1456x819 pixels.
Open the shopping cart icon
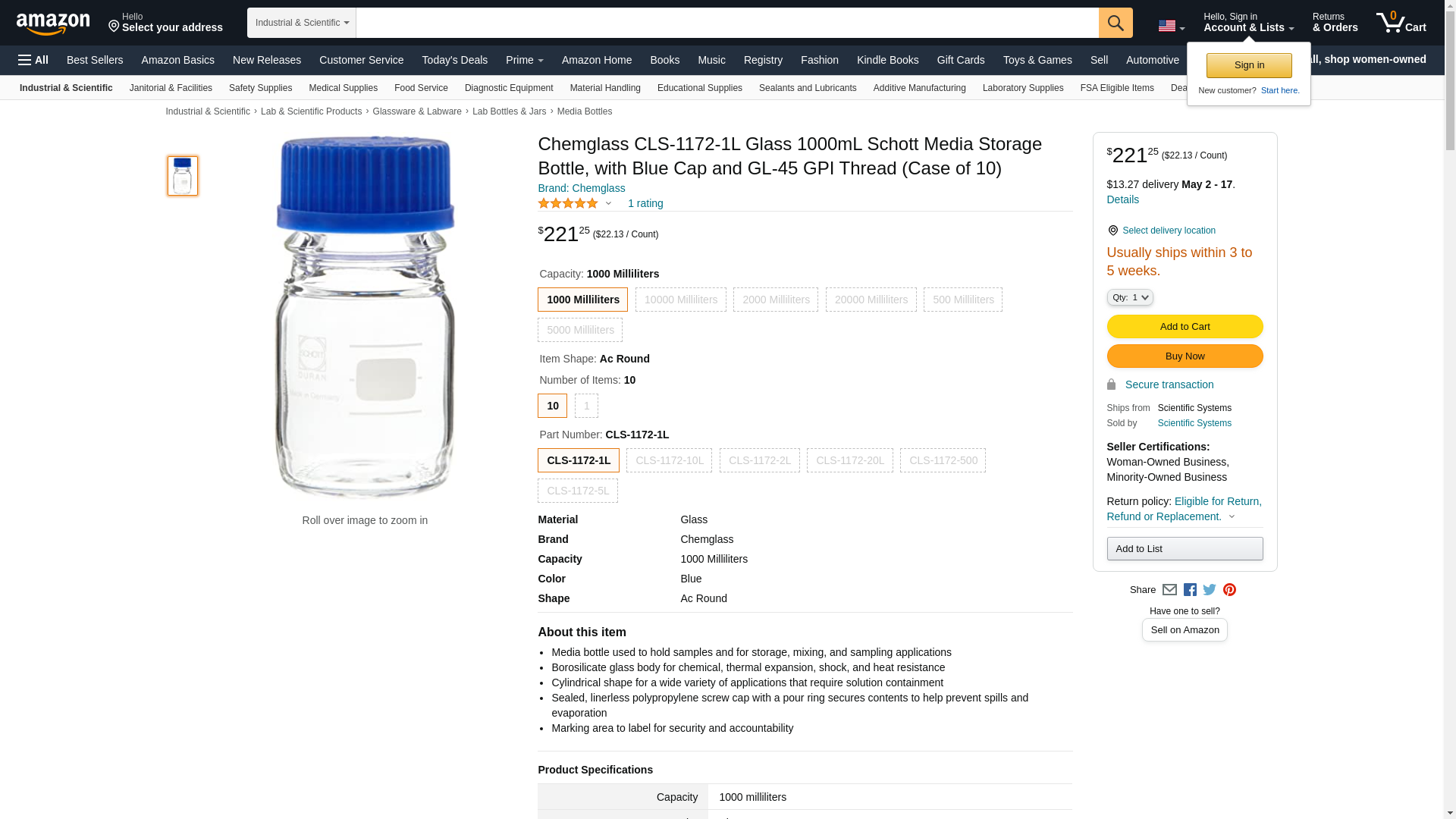(1401, 23)
